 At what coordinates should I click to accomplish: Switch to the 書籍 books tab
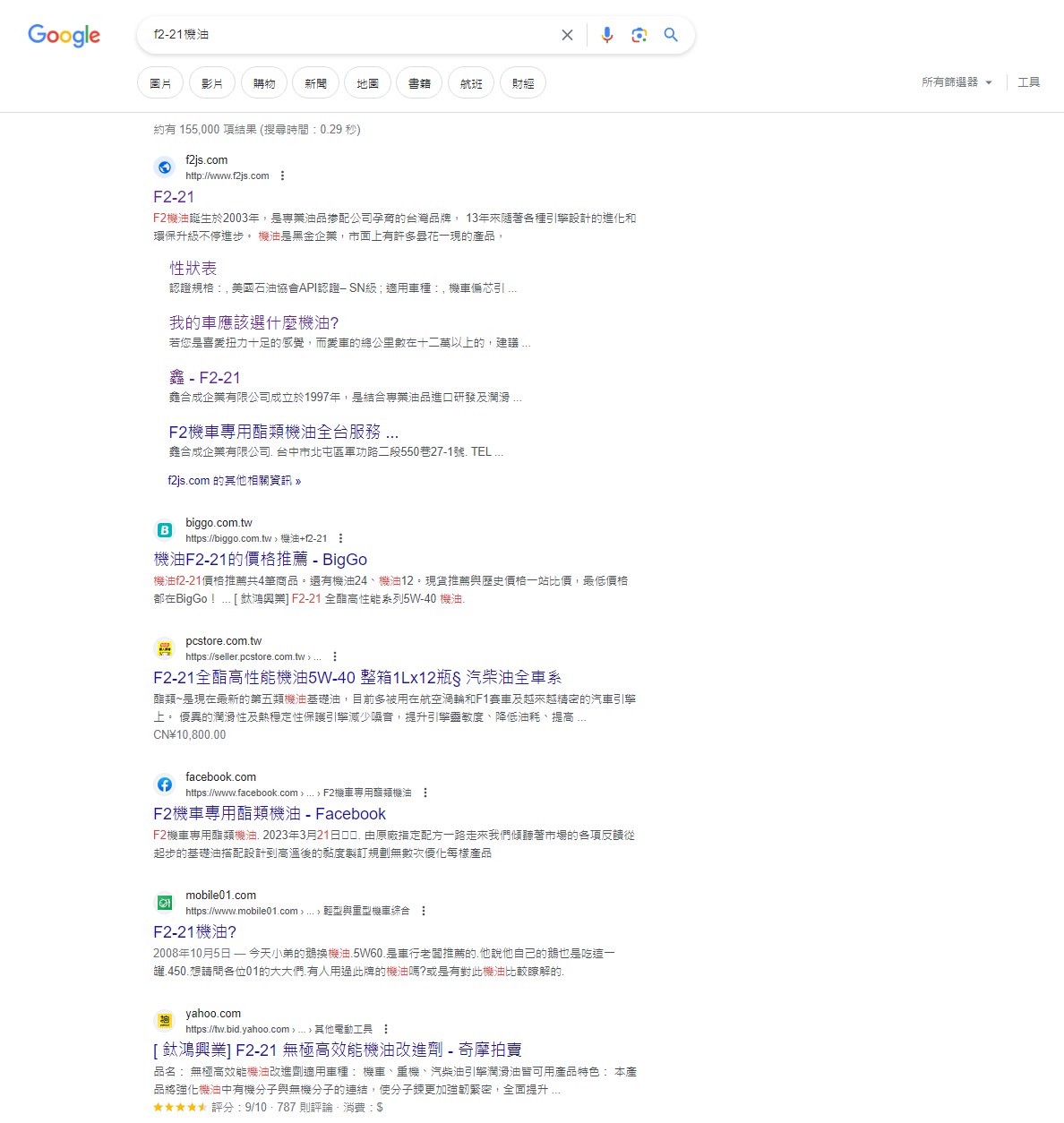(420, 83)
